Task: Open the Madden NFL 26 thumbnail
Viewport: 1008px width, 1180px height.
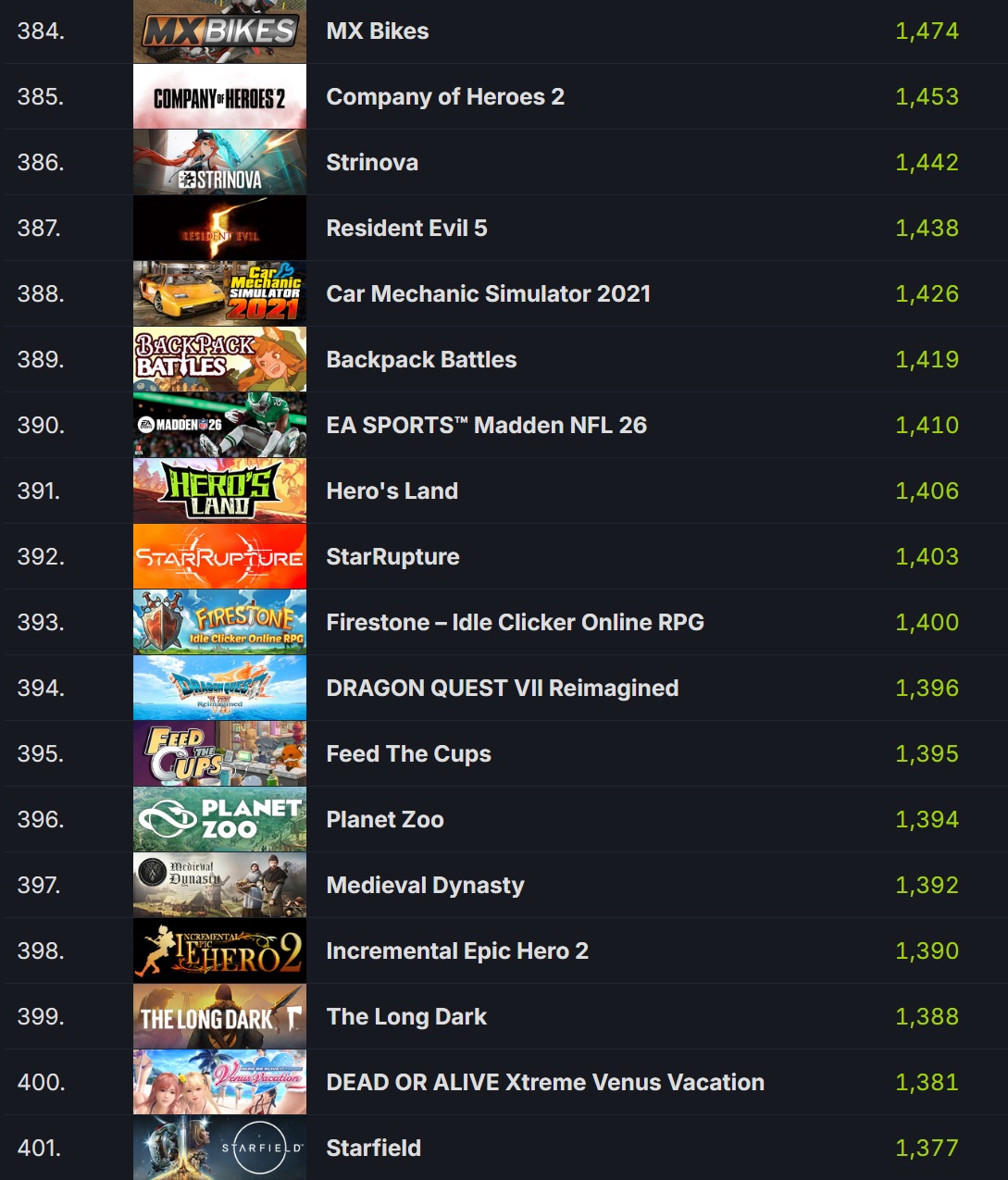Action: 219,426
